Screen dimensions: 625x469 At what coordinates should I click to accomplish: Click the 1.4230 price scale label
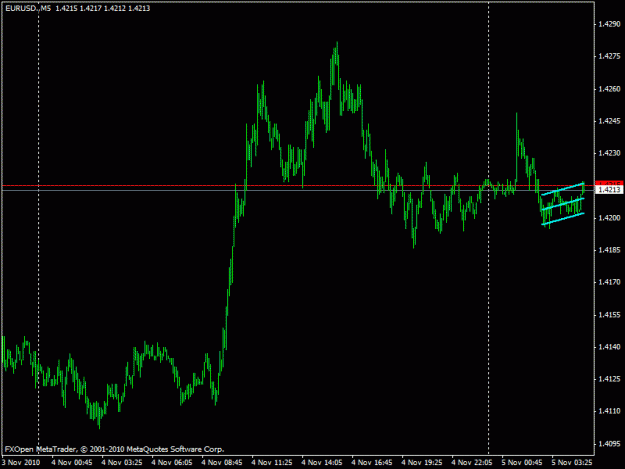(609, 153)
